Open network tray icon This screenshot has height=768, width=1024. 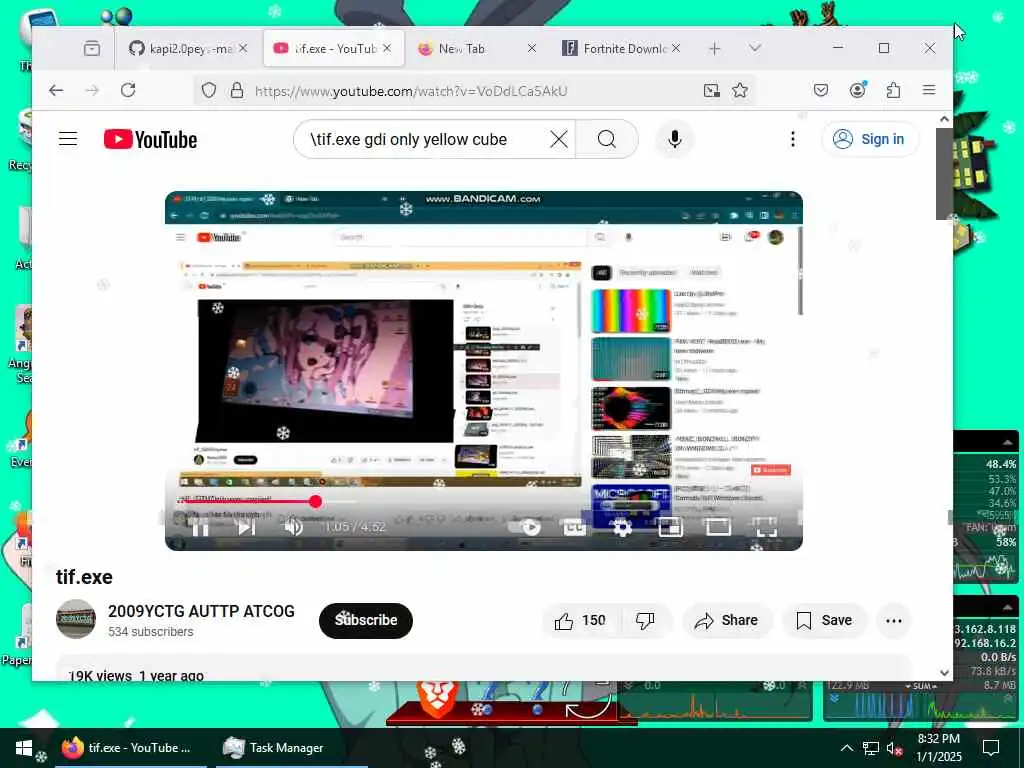(871, 748)
